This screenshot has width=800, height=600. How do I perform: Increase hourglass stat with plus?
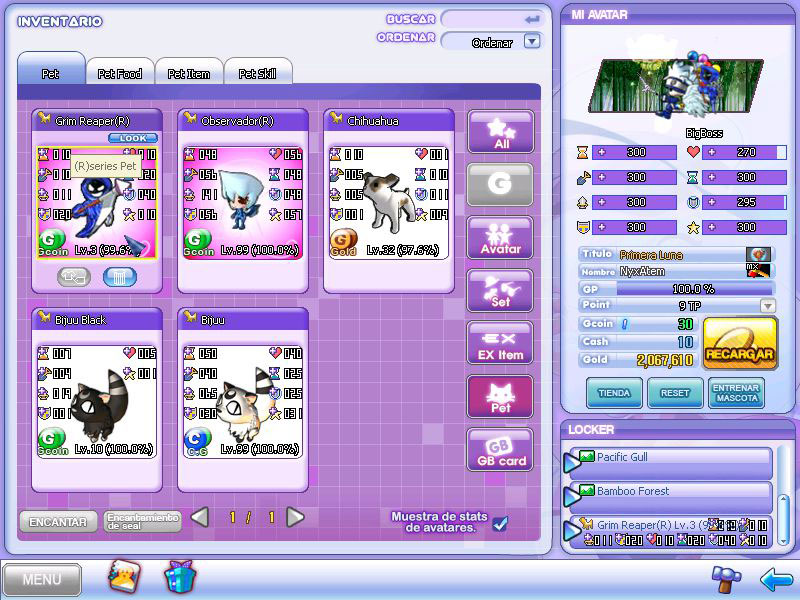tap(602, 152)
